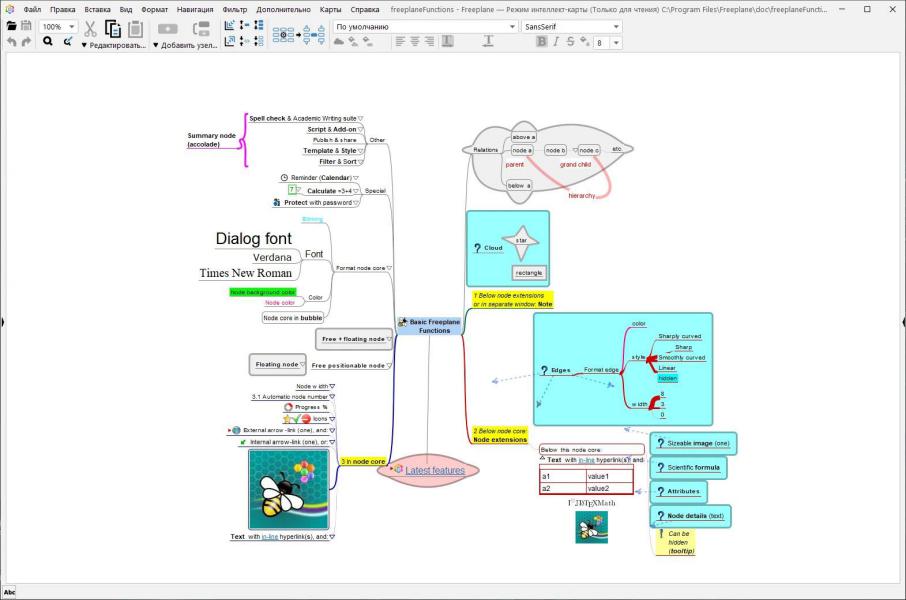Click the Редактировать toolbar button
This screenshot has height=600, width=906.
pyautogui.click(x=113, y=45)
